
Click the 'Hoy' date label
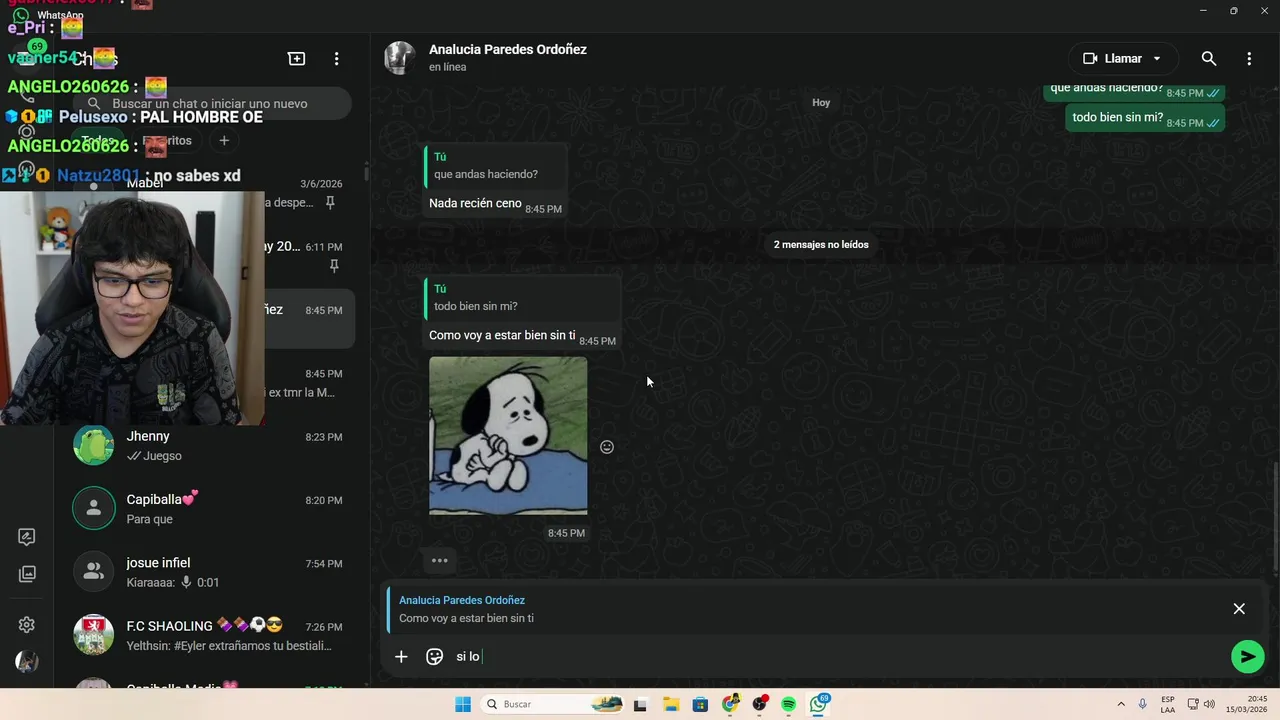[x=821, y=102]
